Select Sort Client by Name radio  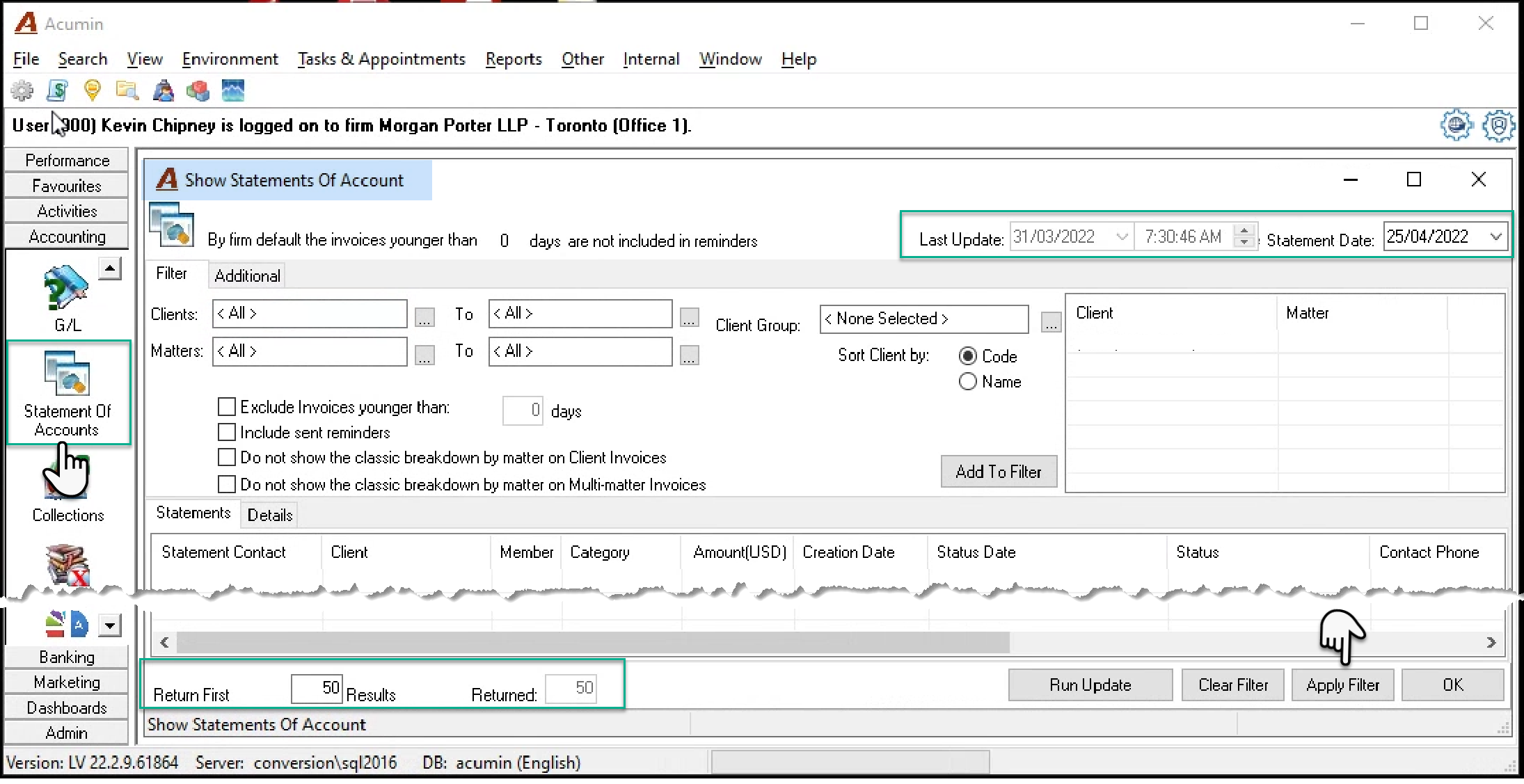tap(968, 381)
